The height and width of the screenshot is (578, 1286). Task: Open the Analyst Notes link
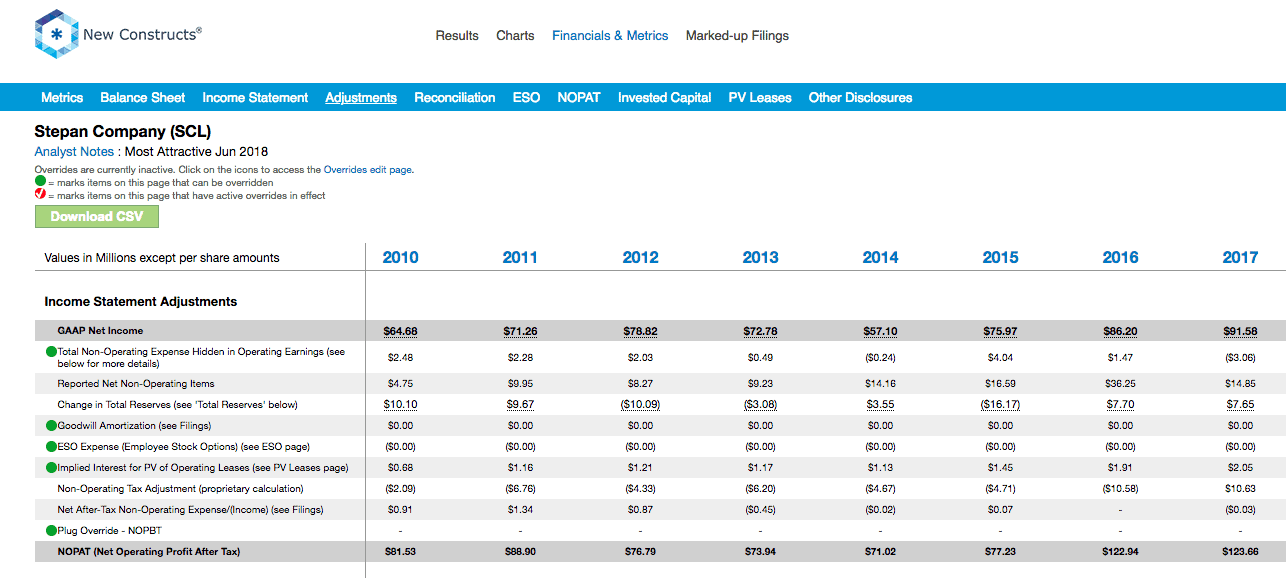[x=74, y=152]
